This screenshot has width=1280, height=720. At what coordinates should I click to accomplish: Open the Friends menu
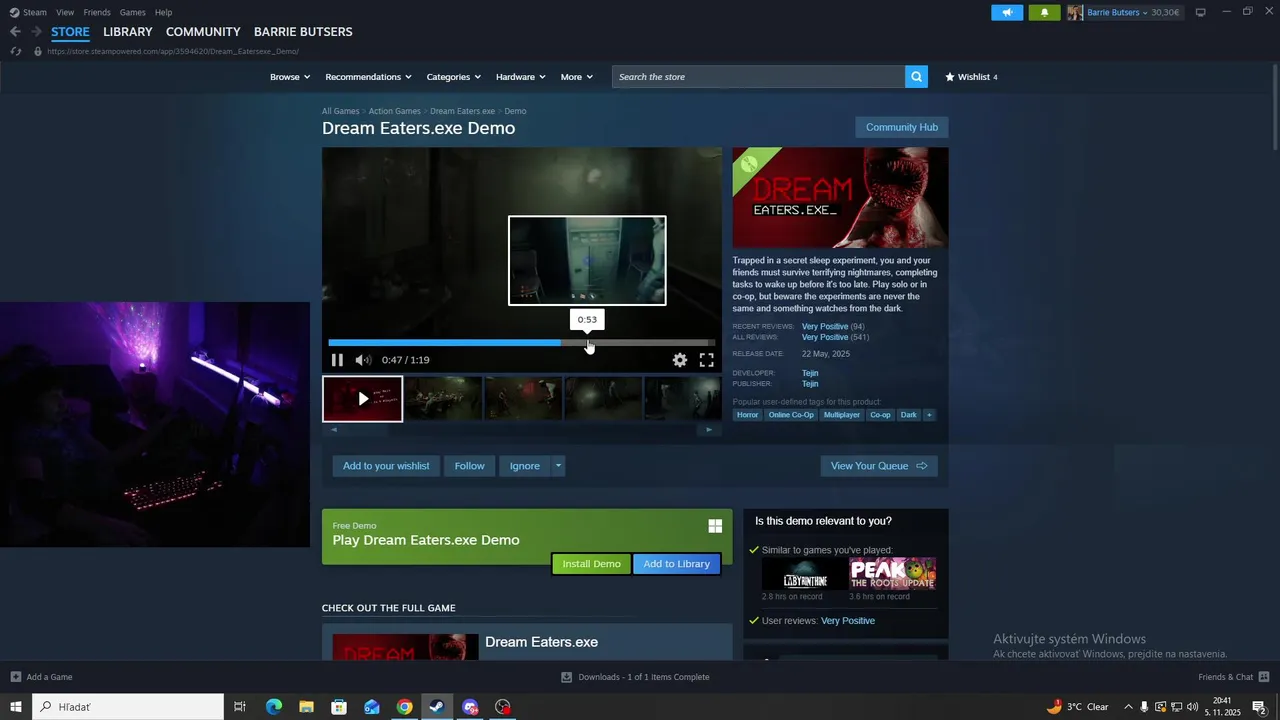click(x=97, y=12)
